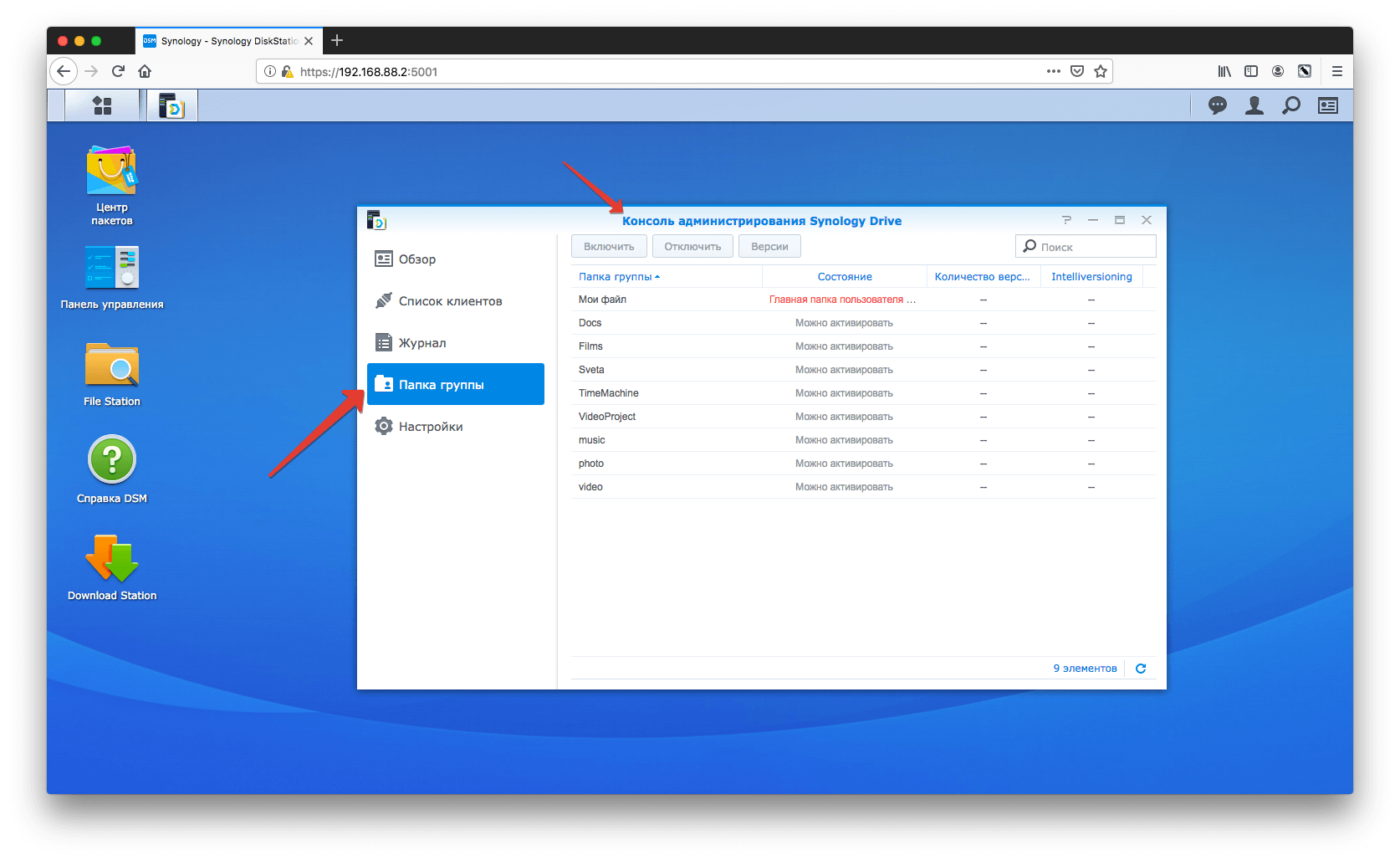1400x861 pixels.
Task: Select Папка группы in the sidebar
Action: click(456, 384)
